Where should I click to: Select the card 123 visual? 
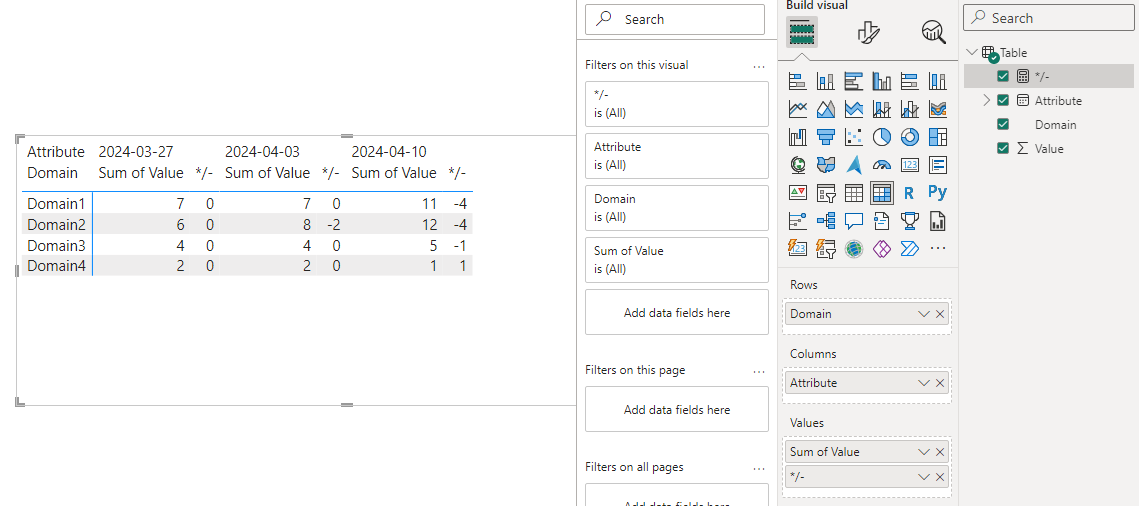point(909,165)
